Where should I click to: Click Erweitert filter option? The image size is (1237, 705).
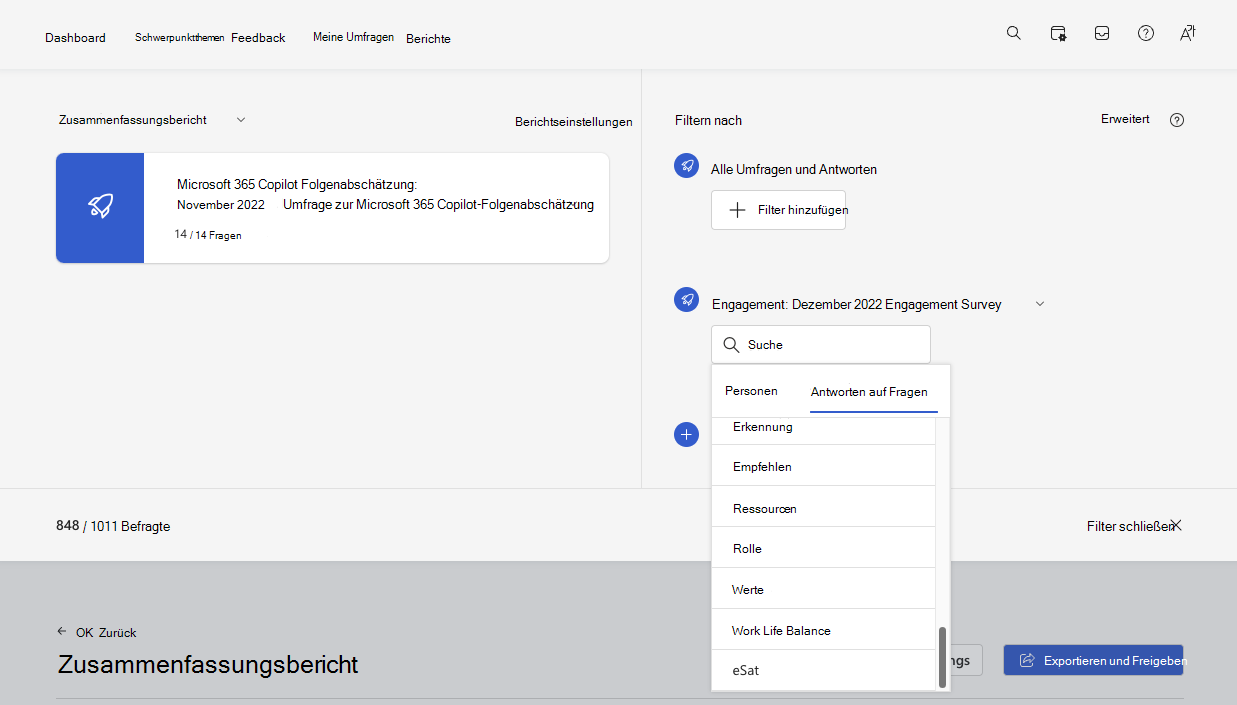click(x=1125, y=119)
